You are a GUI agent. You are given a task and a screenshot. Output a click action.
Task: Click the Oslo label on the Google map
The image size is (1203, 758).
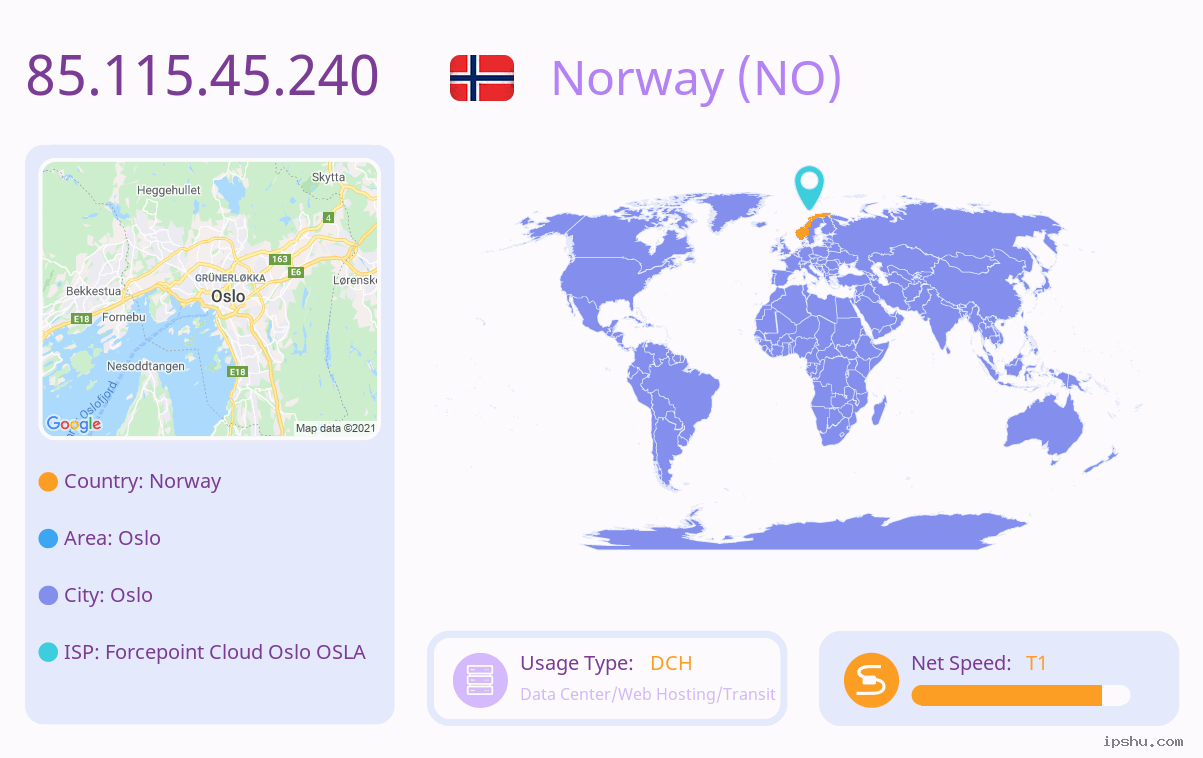point(228,297)
